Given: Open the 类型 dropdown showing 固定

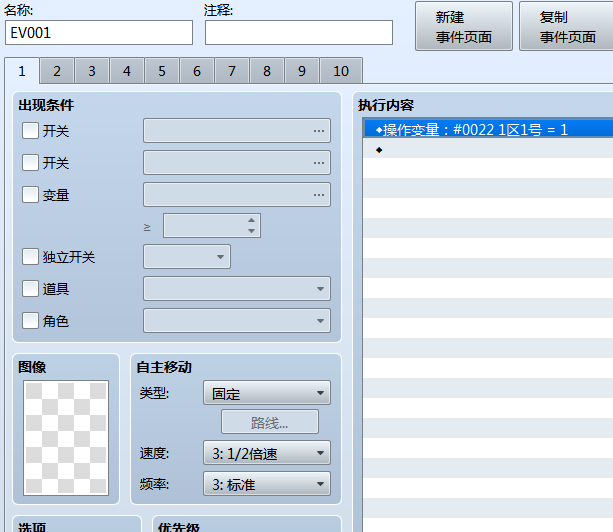Looking at the screenshot, I should (x=267, y=393).
